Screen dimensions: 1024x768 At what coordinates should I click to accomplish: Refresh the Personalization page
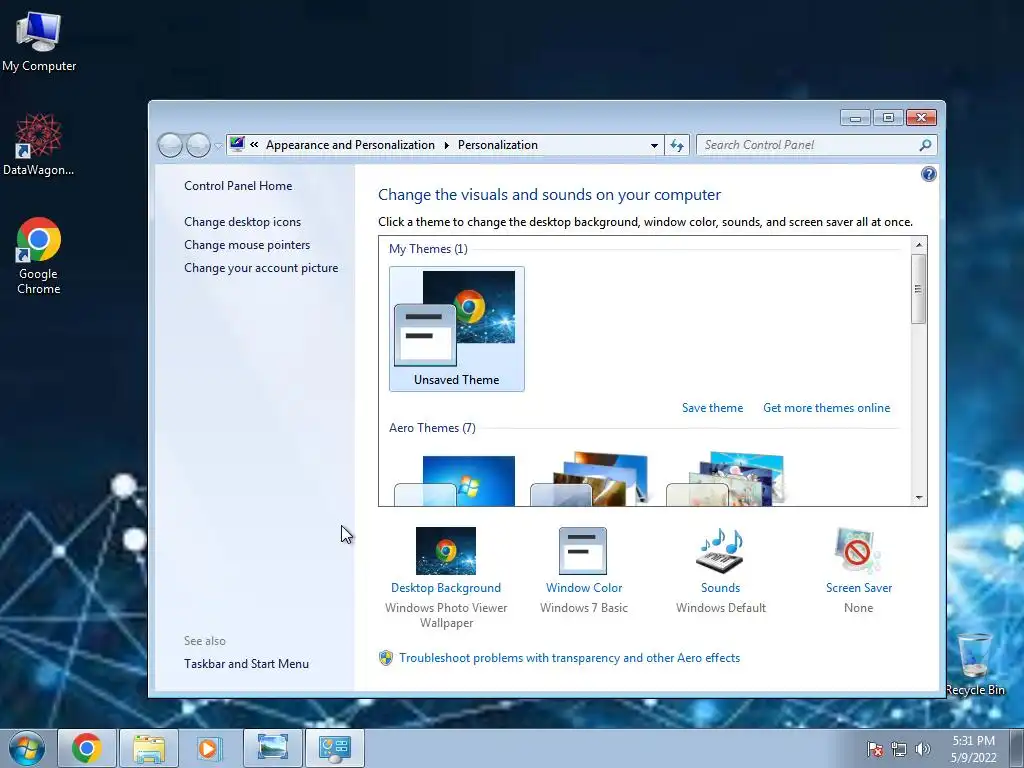tap(677, 145)
